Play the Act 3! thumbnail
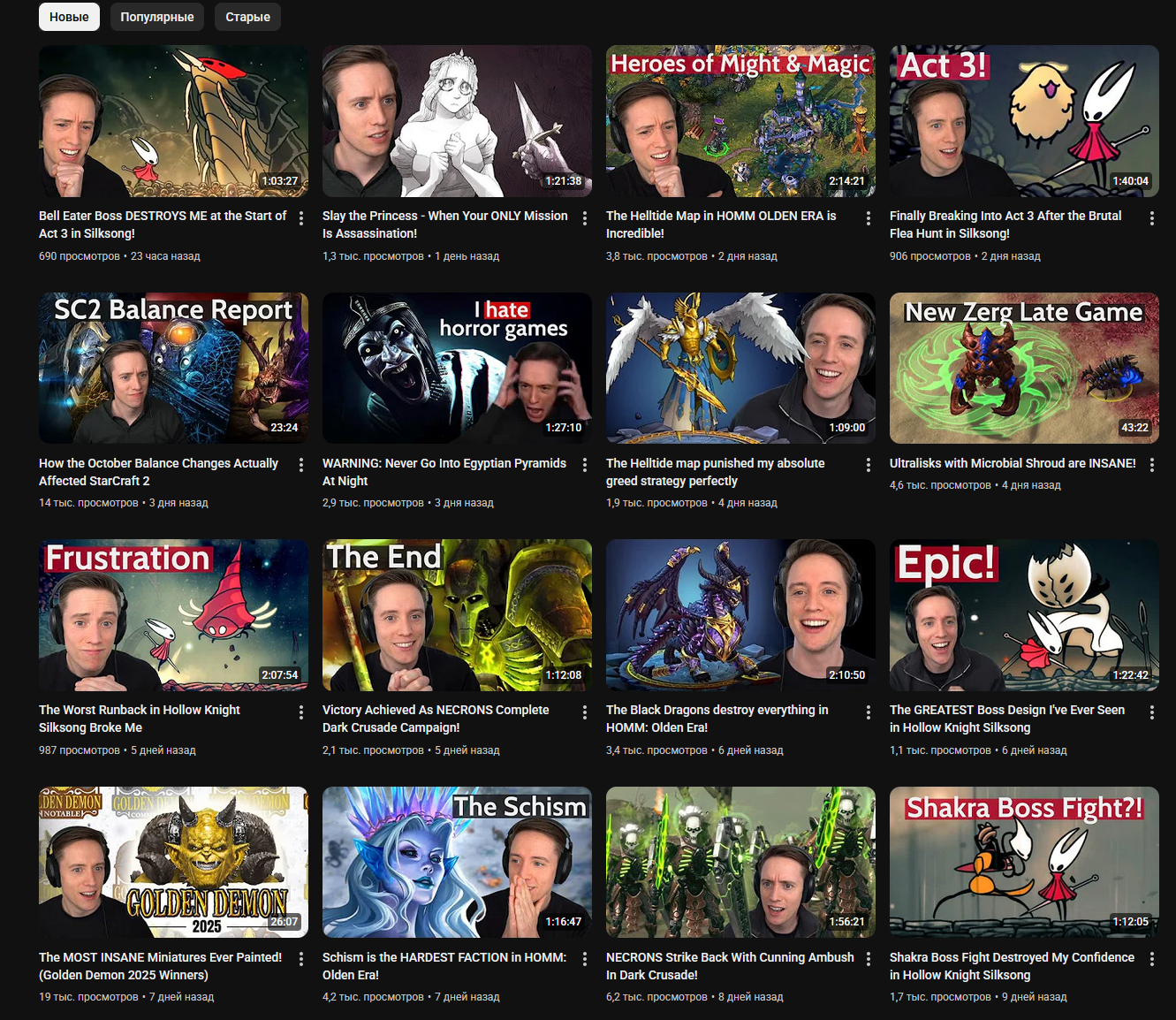 coord(1024,121)
